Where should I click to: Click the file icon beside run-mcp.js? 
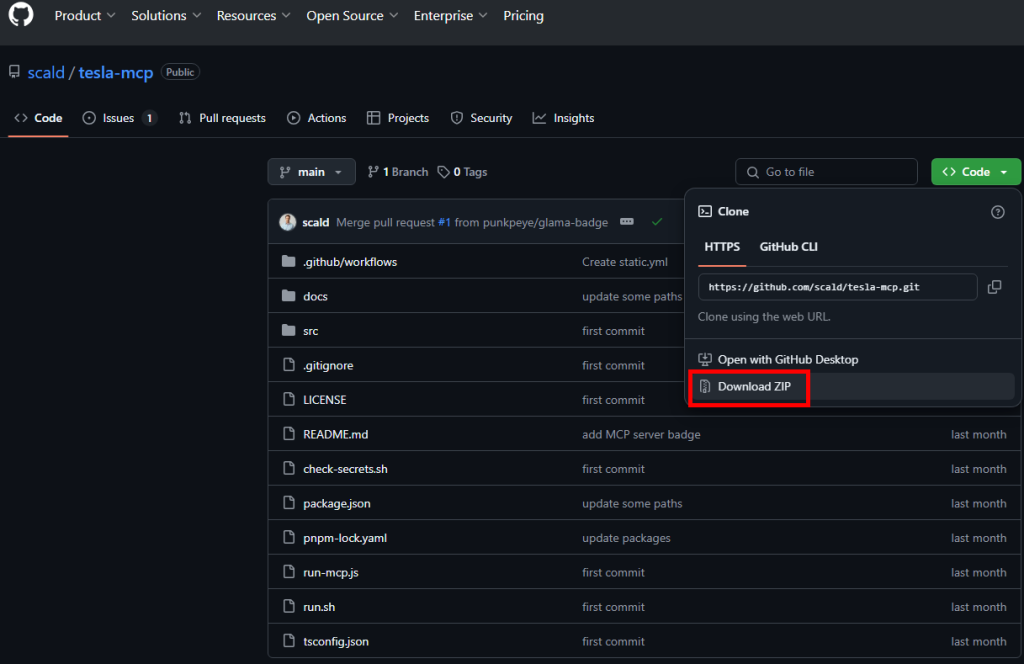(x=289, y=573)
